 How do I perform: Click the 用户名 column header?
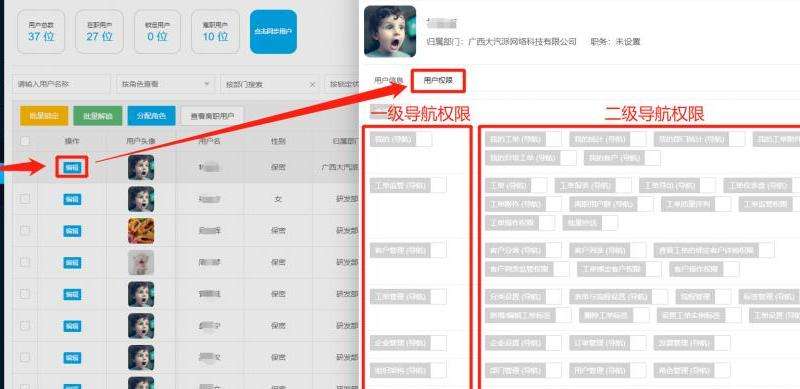tap(209, 141)
